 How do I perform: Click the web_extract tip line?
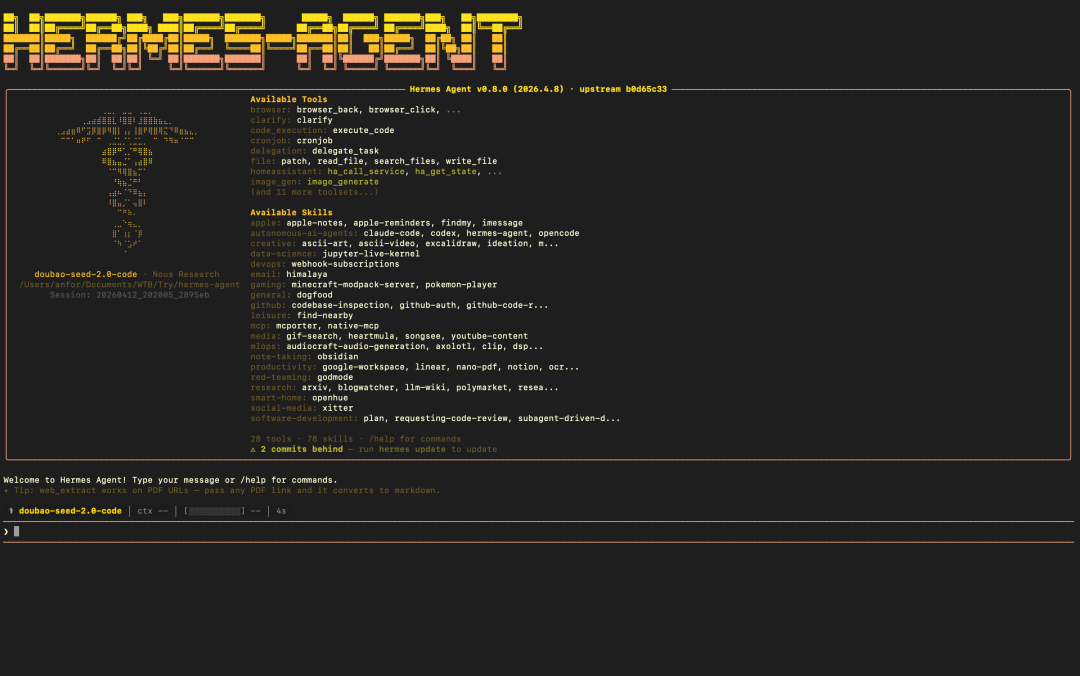(221, 491)
